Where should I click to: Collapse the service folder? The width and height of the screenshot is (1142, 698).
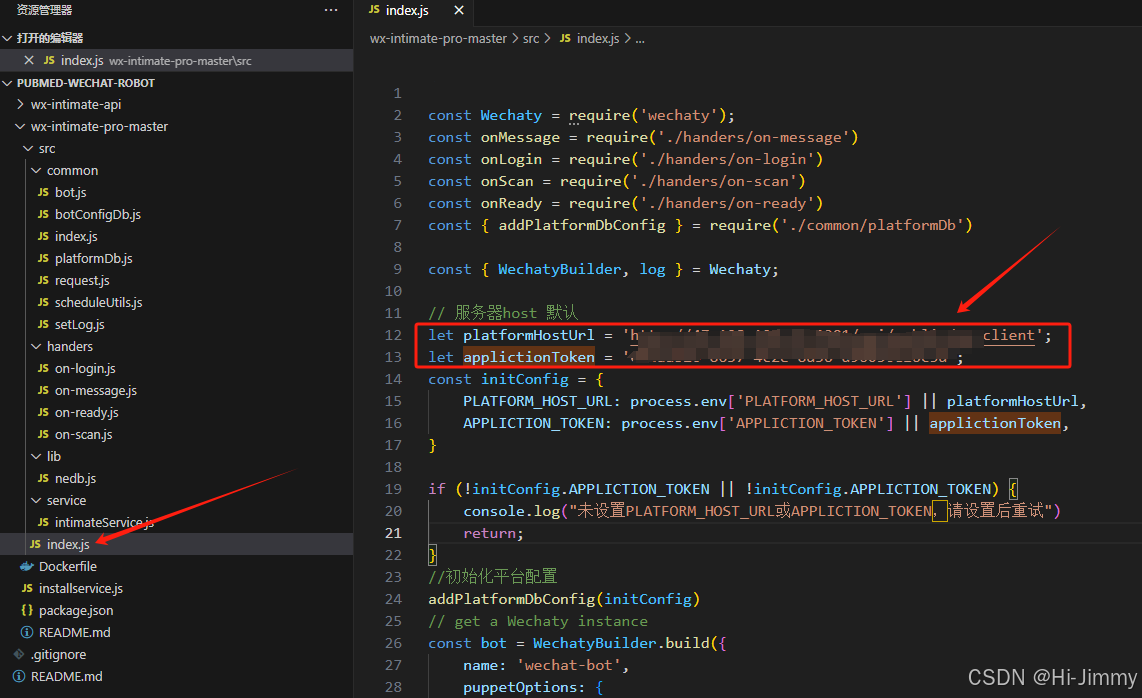click(66, 501)
